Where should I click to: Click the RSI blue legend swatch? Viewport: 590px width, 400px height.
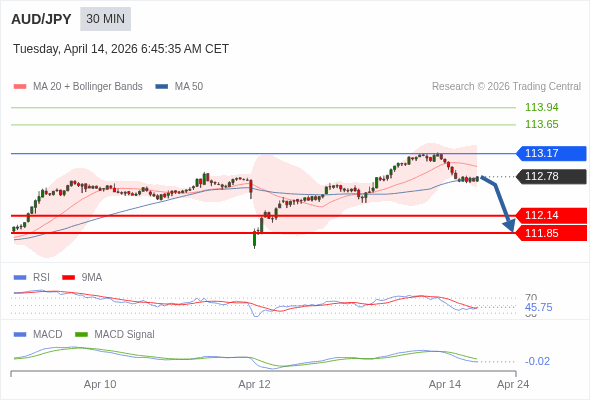[x=20, y=278]
